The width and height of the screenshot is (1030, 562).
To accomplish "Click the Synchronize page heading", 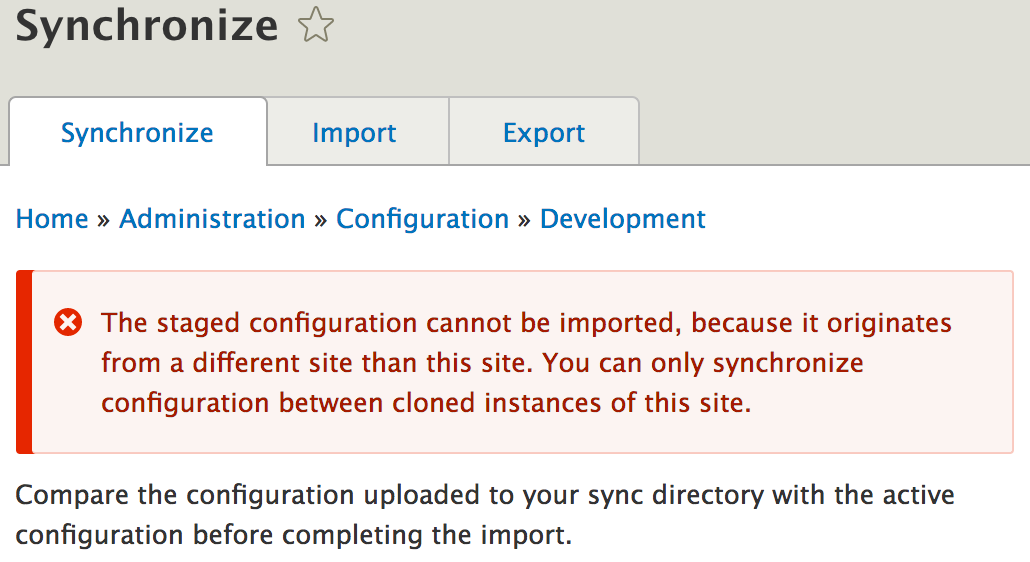I will click(x=147, y=26).
